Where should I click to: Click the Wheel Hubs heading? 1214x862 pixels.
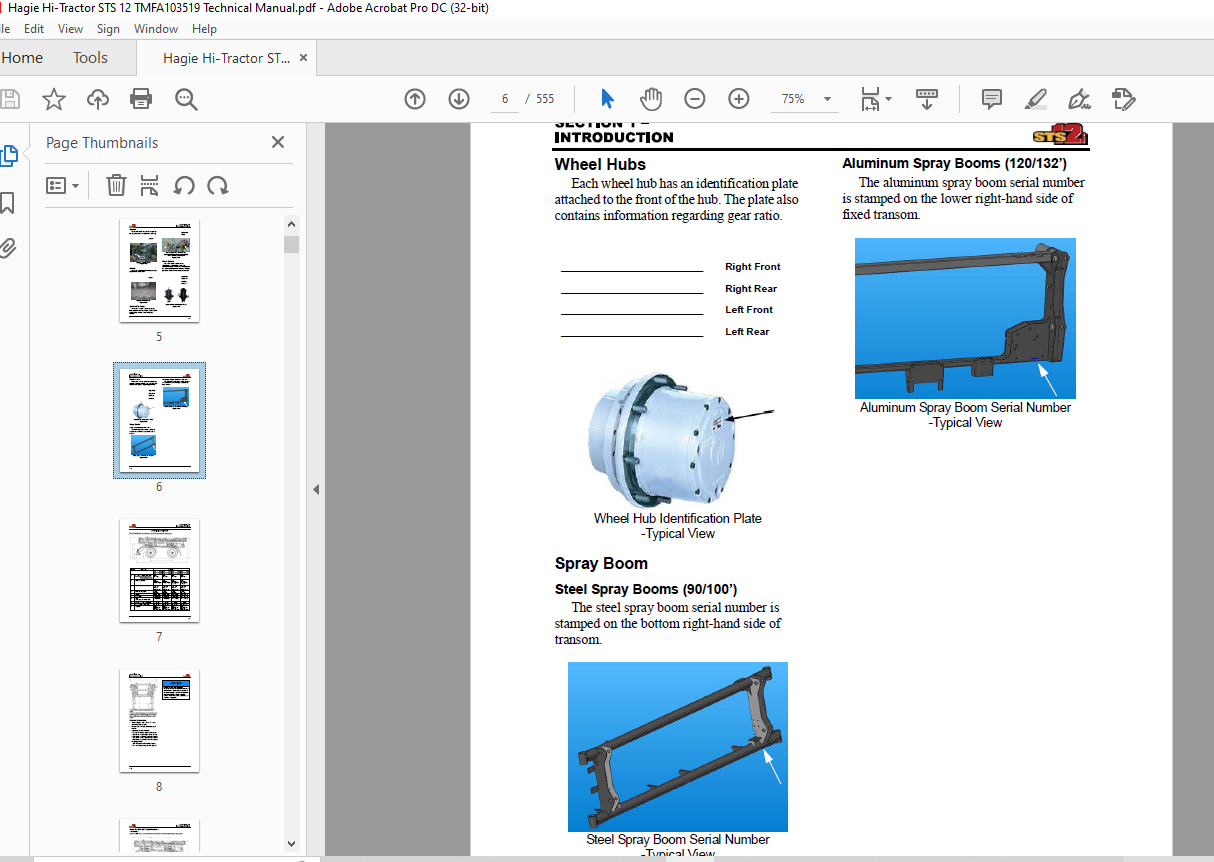point(600,164)
